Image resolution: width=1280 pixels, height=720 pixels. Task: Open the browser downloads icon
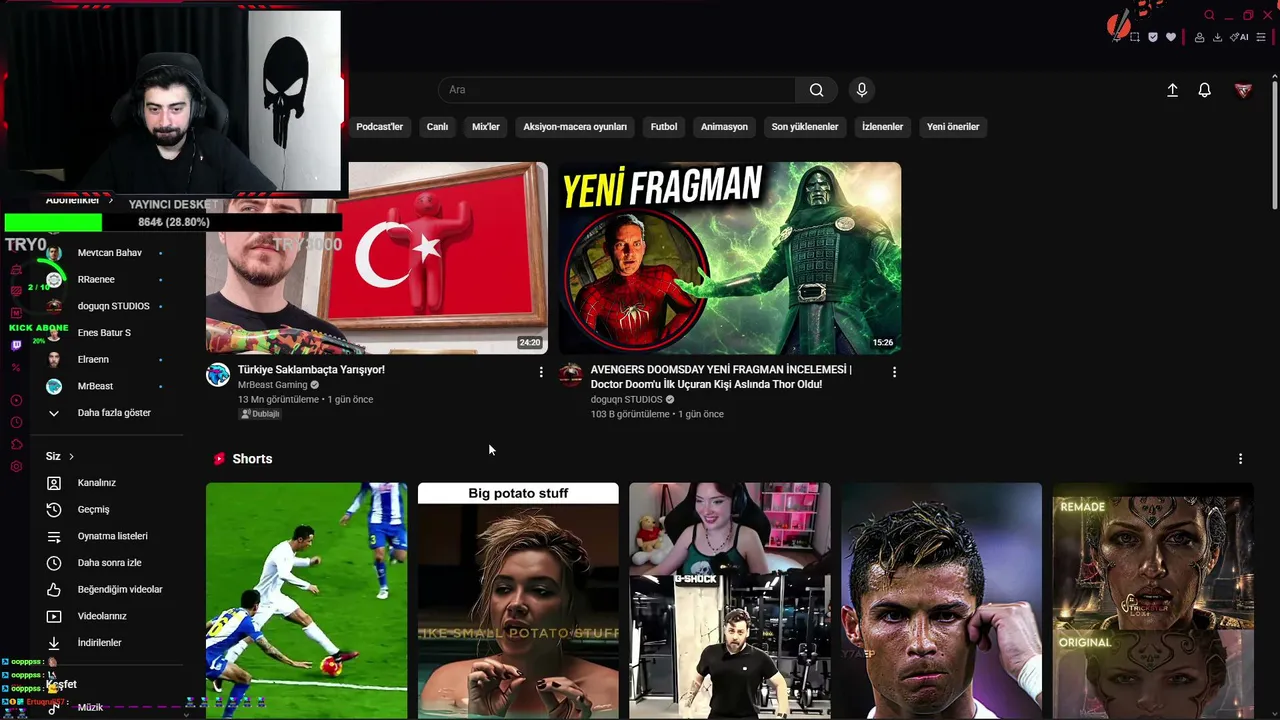click(1218, 37)
